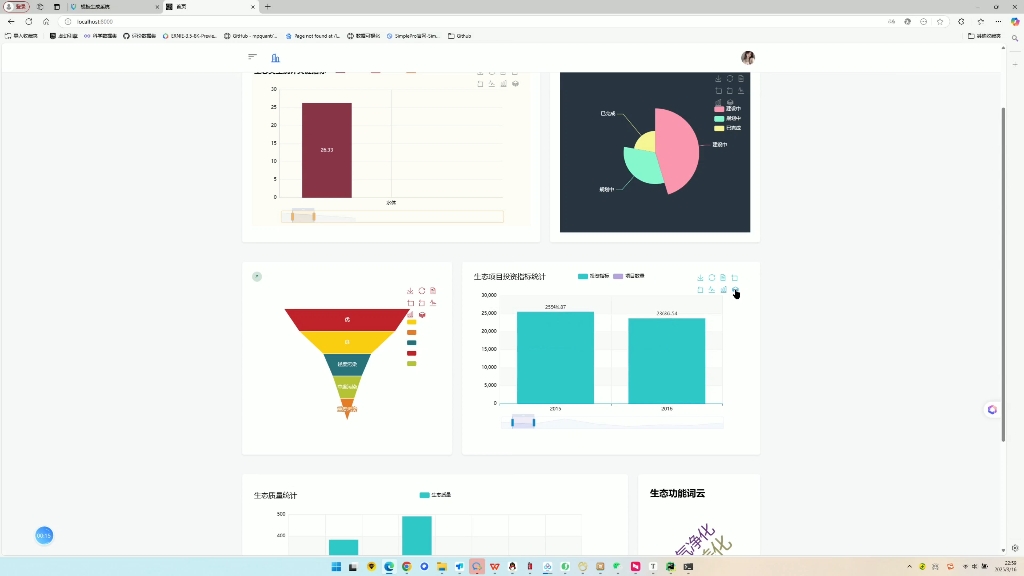Favorite this page with star icon

coord(940,22)
